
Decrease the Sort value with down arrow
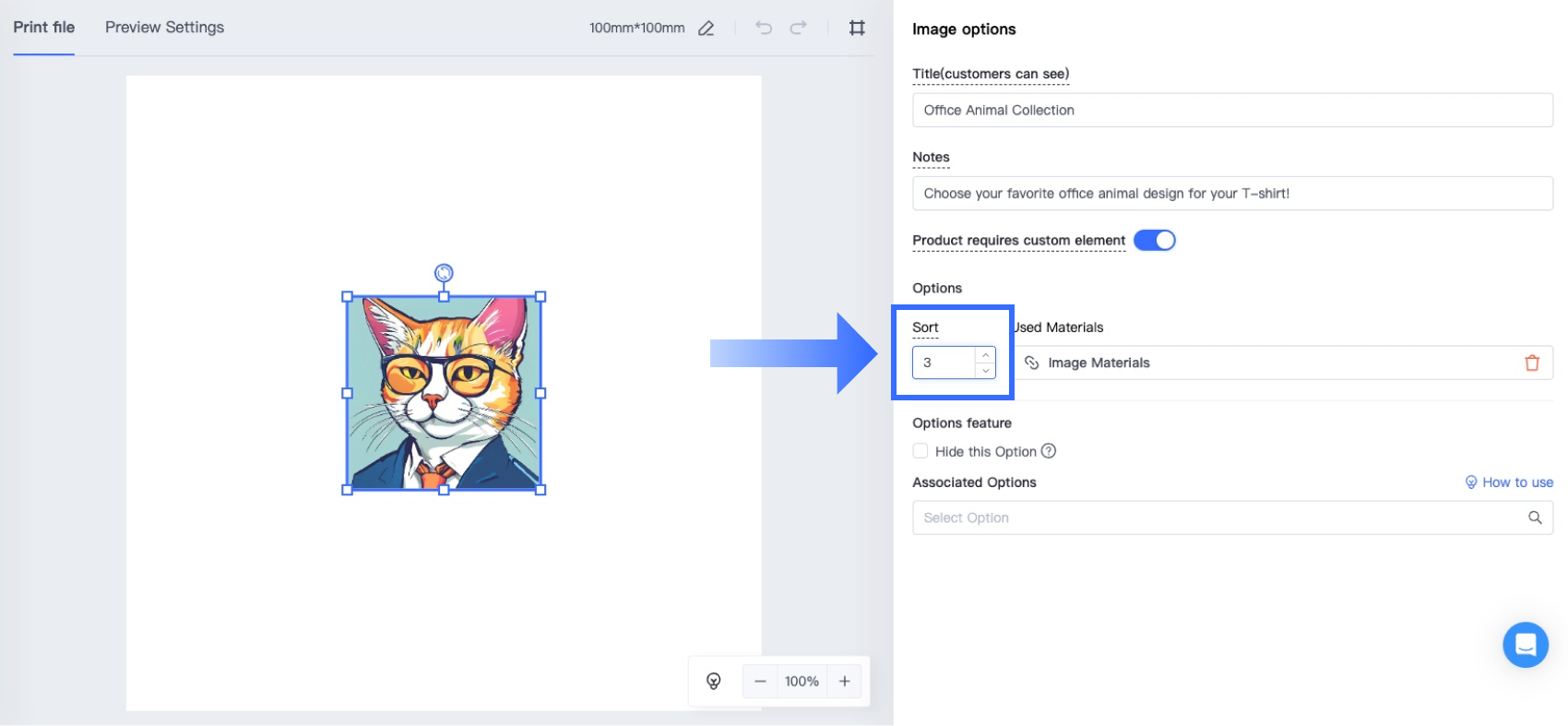tap(986, 371)
